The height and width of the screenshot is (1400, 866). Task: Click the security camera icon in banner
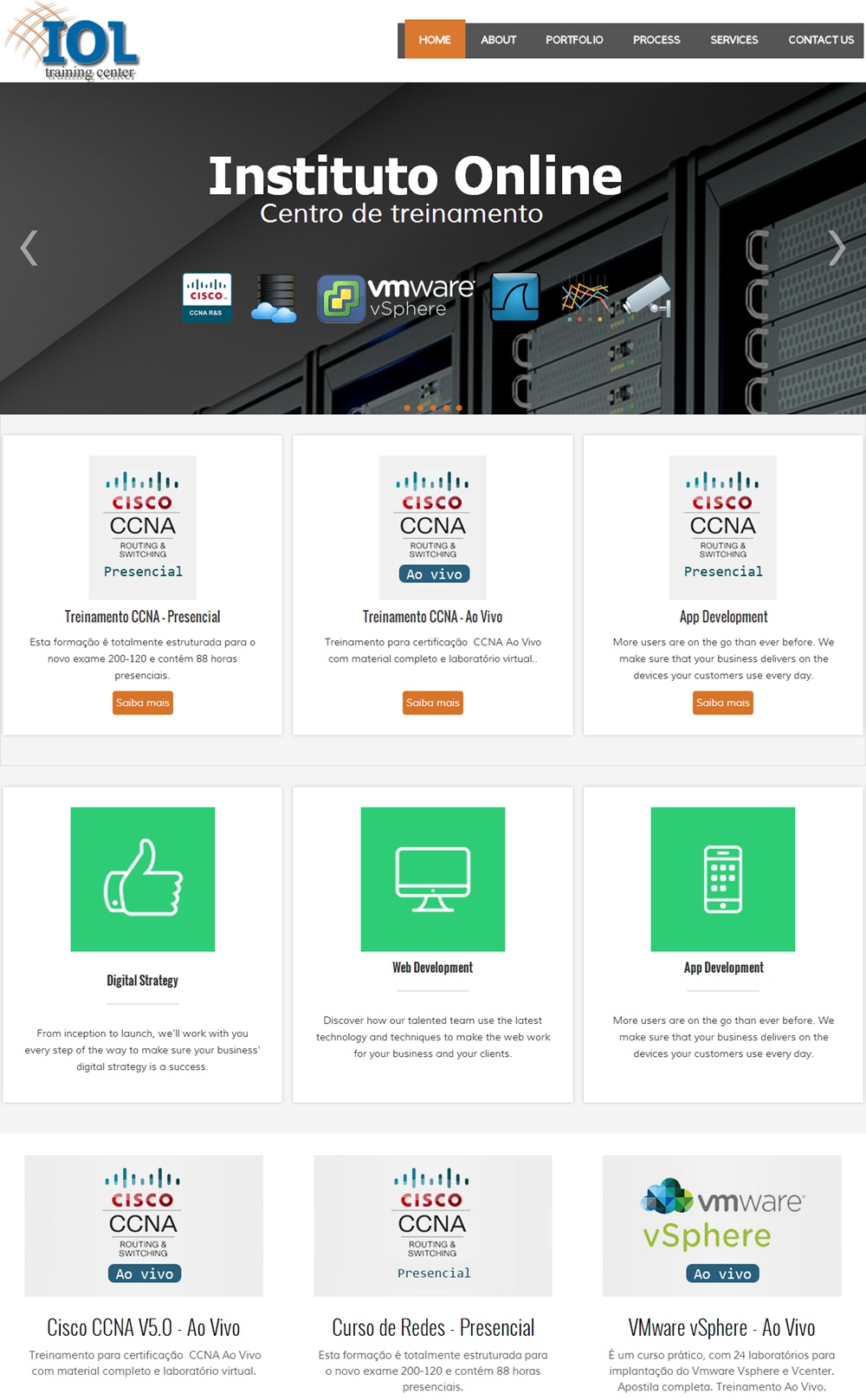coord(648,296)
